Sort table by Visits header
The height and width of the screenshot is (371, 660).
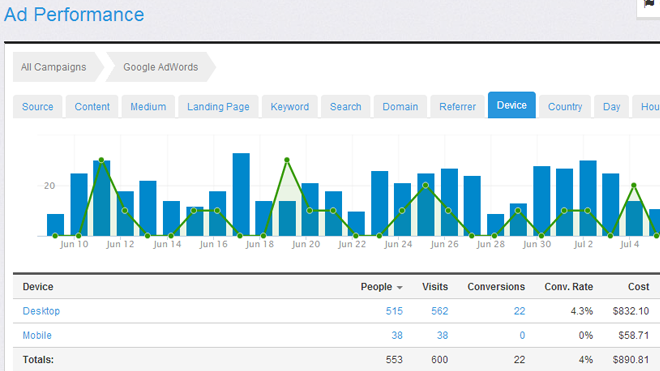tap(435, 287)
